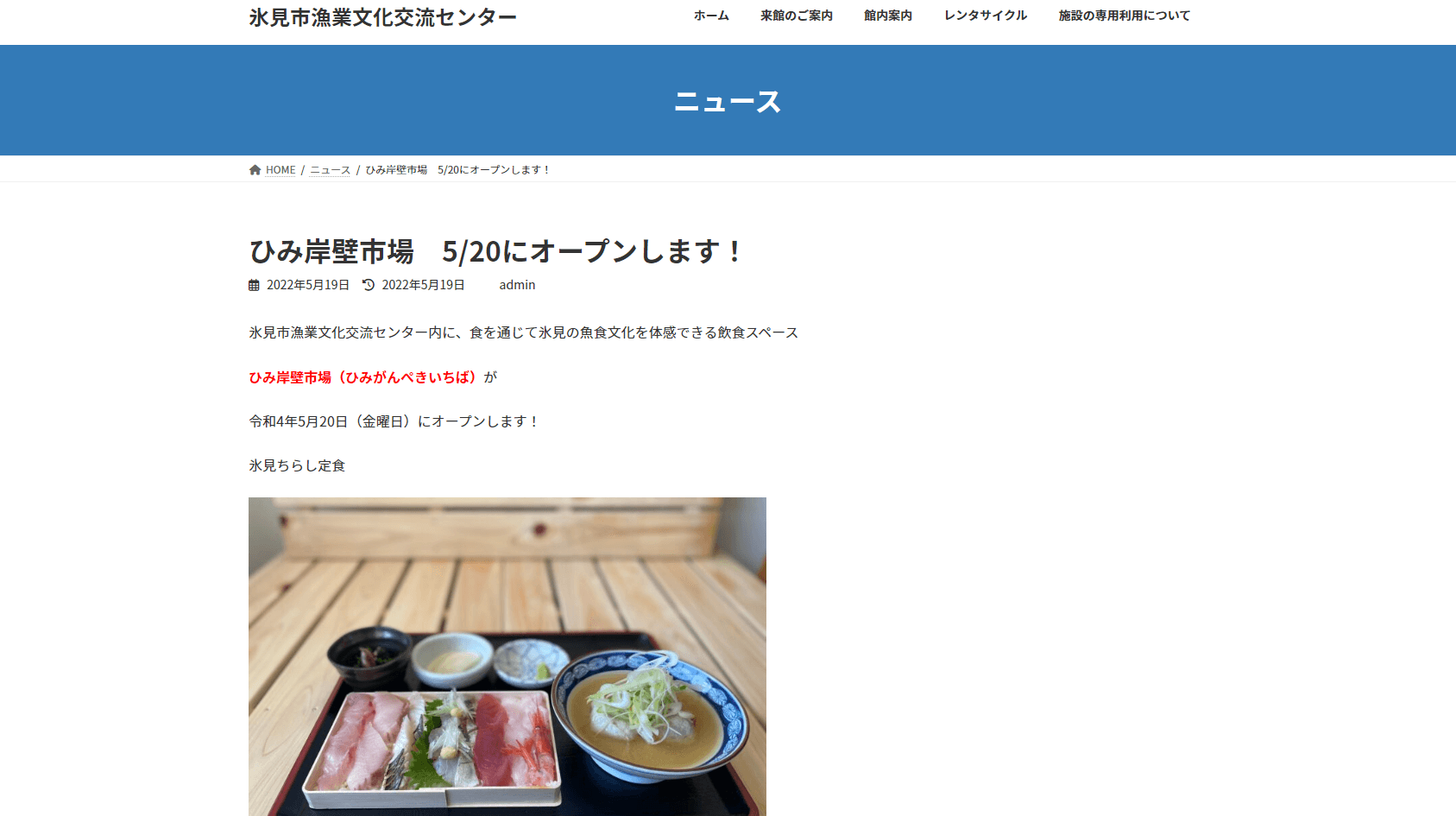Click the calendar icon beside published date
This screenshot has width=1456, height=816.
(x=254, y=285)
